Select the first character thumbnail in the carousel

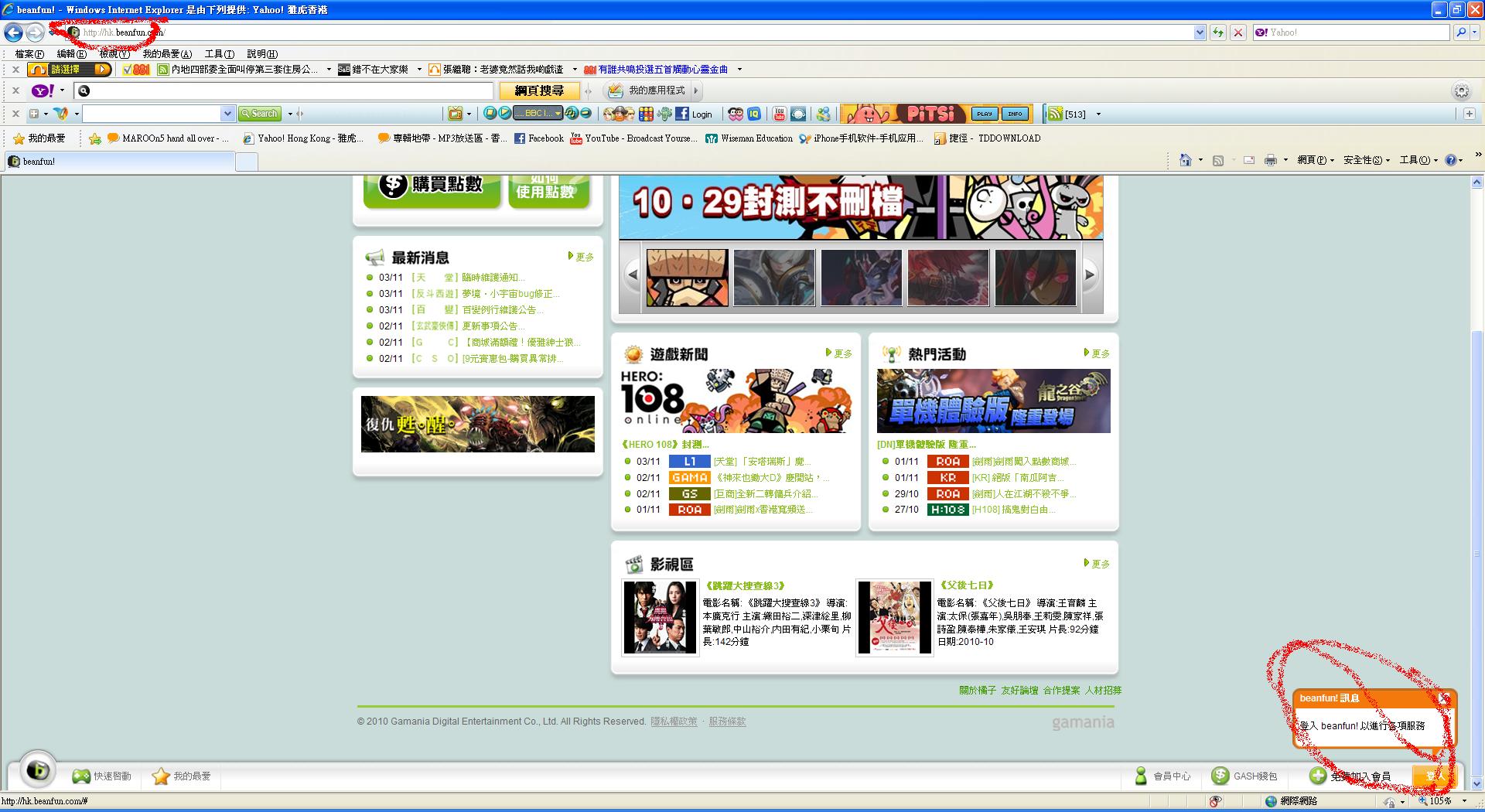click(x=687, y=277)
